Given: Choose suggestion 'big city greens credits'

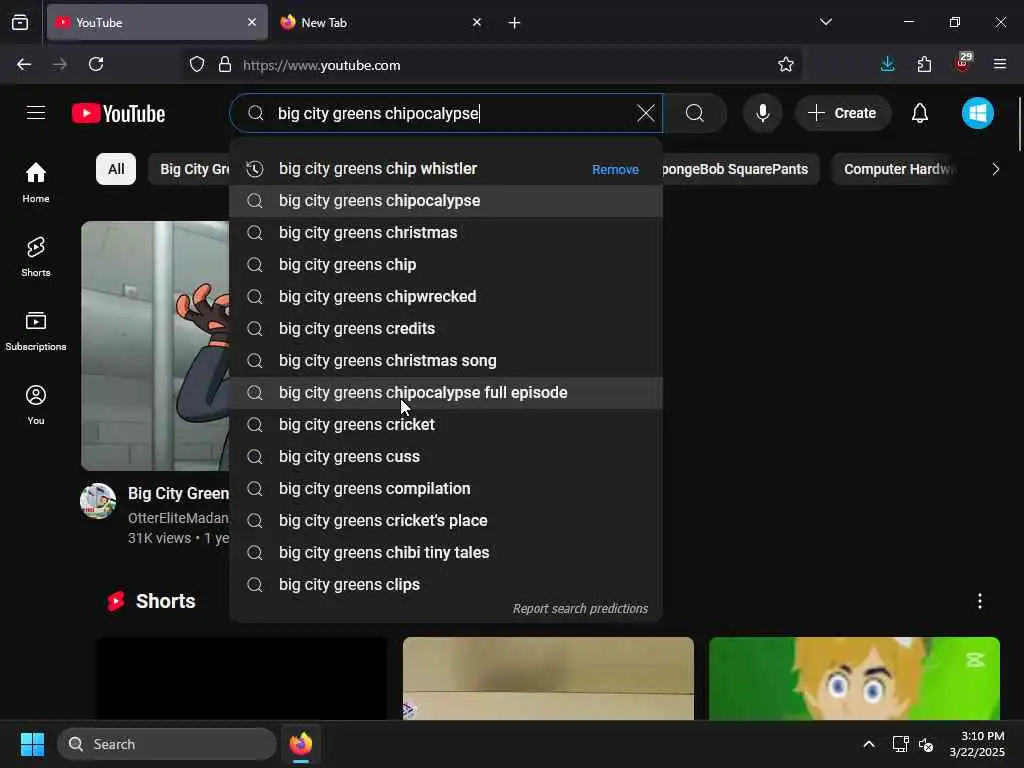Looking at the screenshot, I should pyautogui.click(x=446, y=328).
